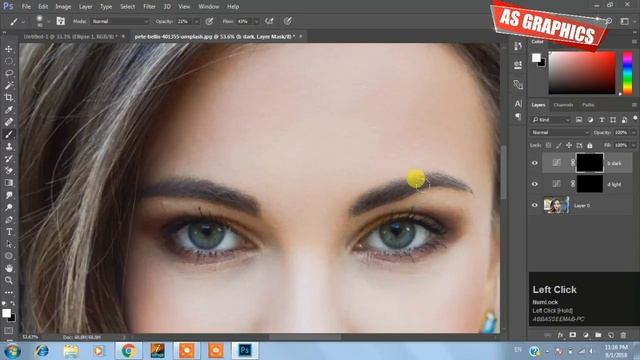Add layer style fx button
This screenshot has height=360, width=640.
560,335
